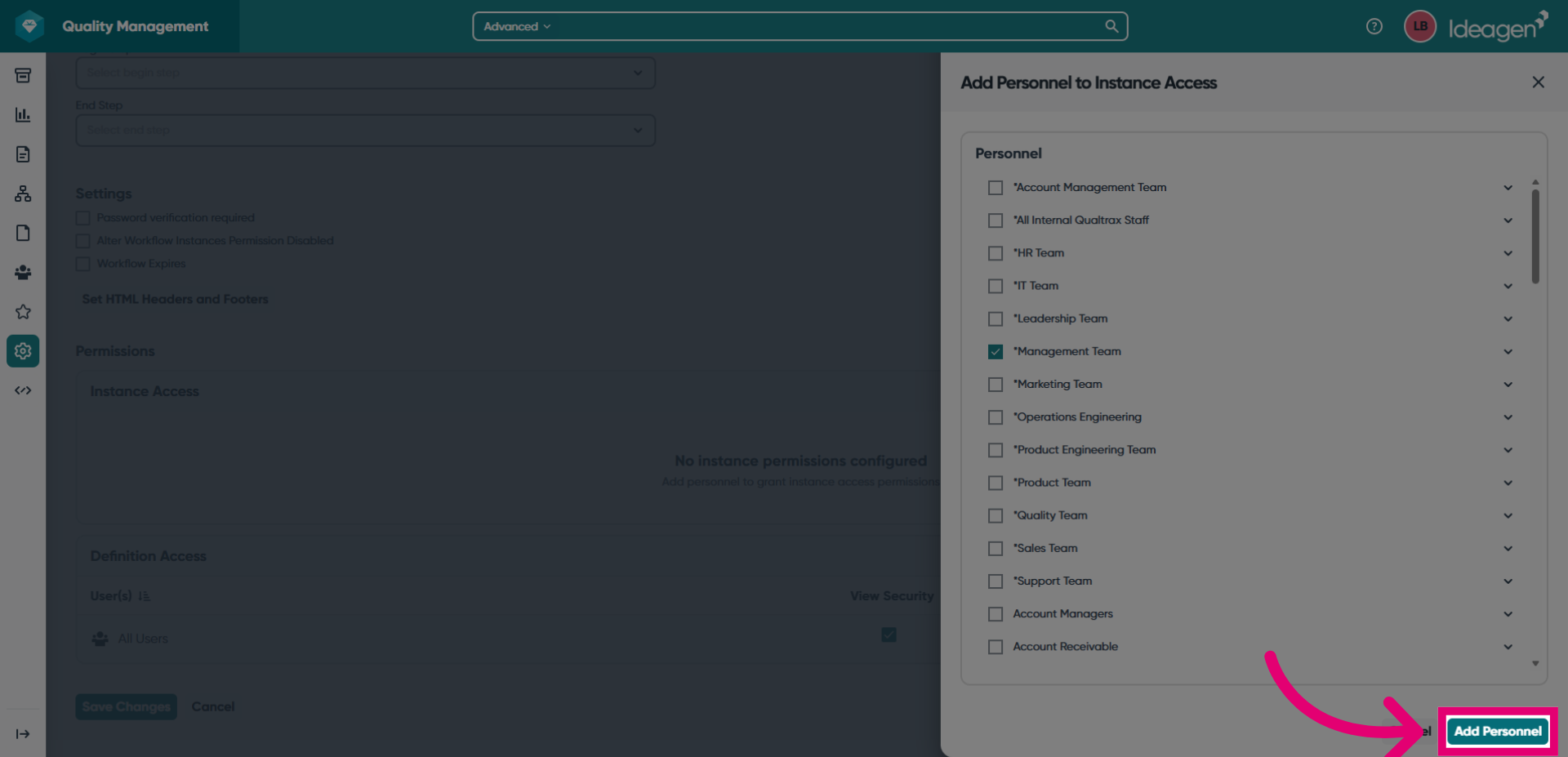Open the begin step dropdown
Image resolution: width=1568 pixels, height=757 pixels.
(x=365, y=73)
